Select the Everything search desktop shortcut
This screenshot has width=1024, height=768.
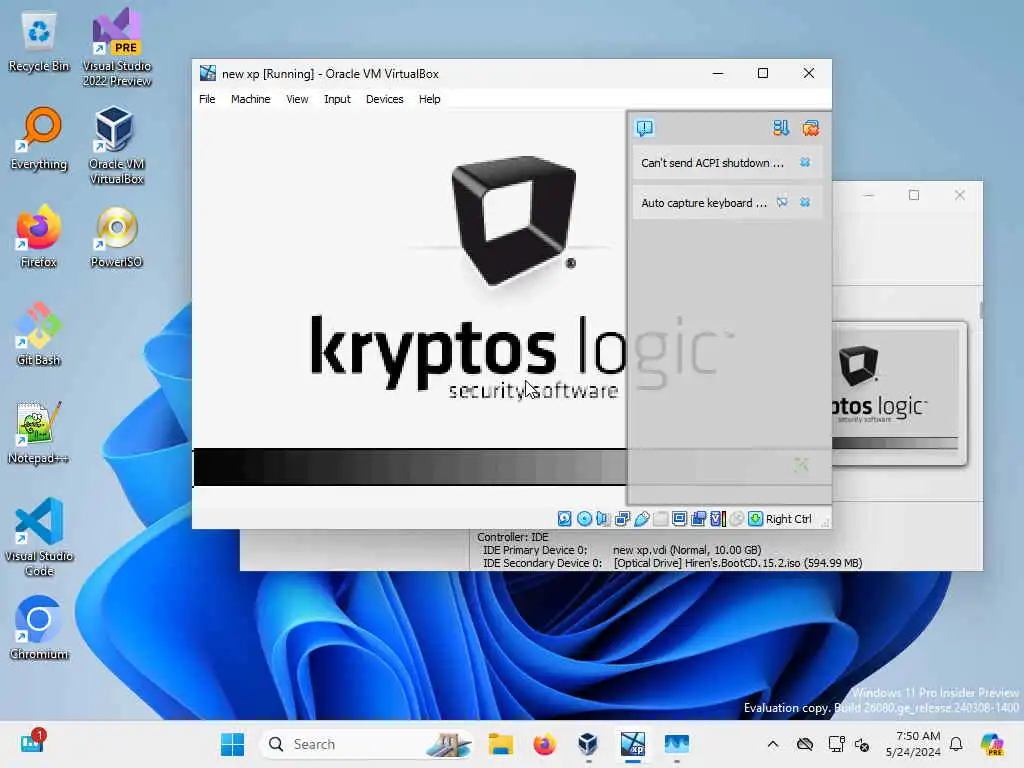pos(39,138)
